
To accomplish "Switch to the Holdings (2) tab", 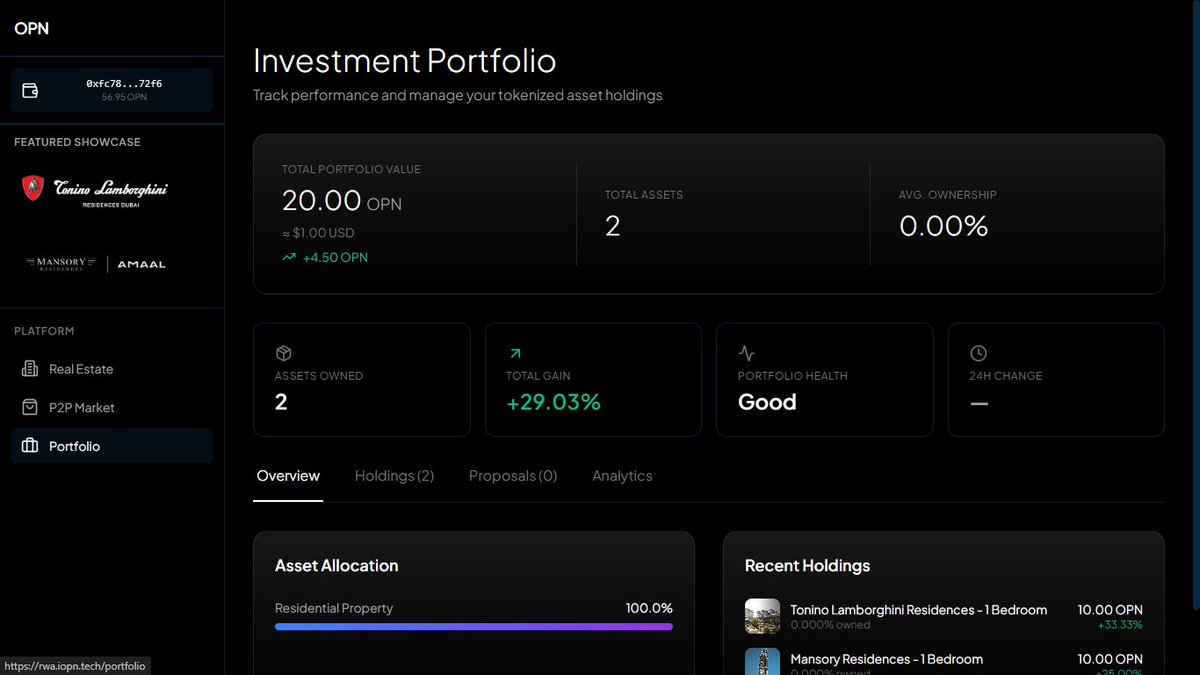I will pos(394,476).
